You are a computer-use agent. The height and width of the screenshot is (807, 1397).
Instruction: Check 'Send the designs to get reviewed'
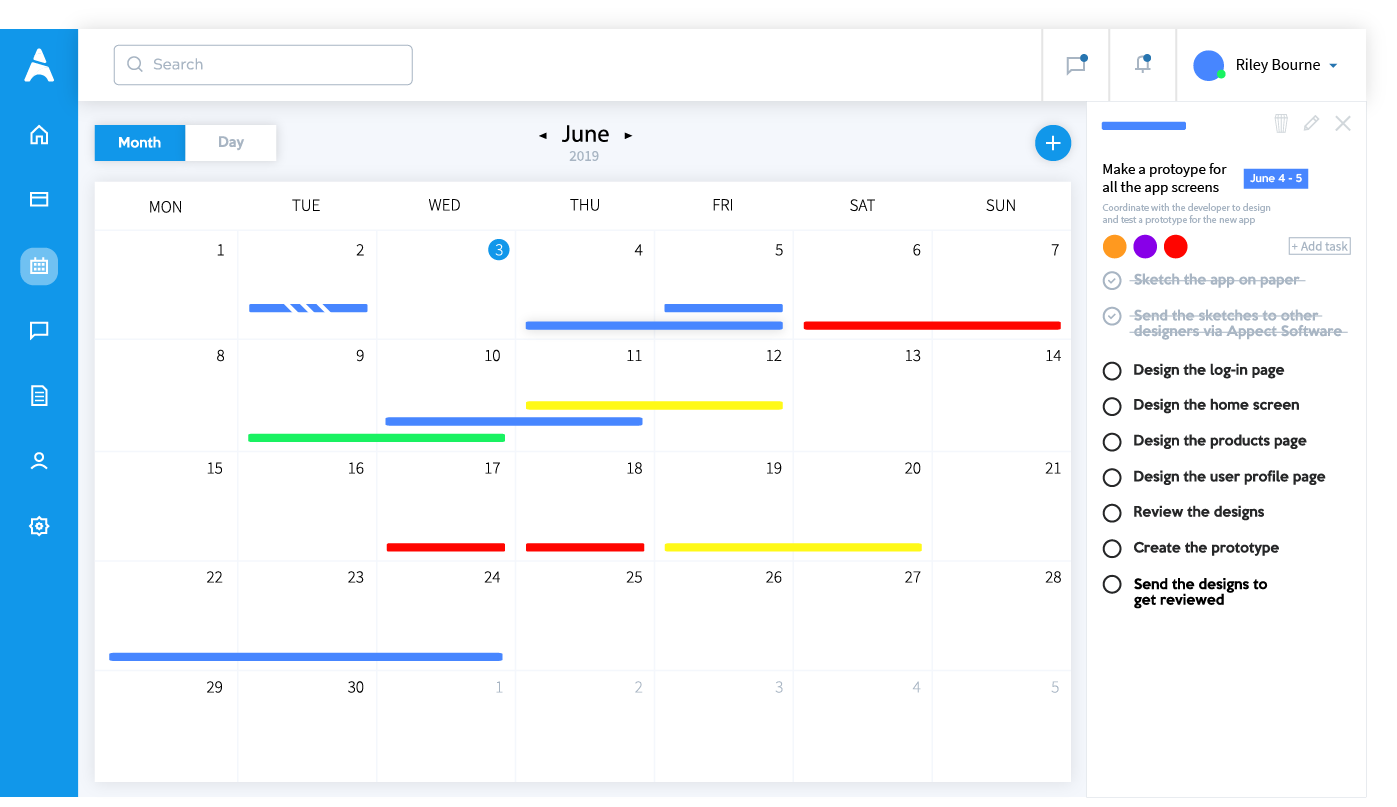1112,584
